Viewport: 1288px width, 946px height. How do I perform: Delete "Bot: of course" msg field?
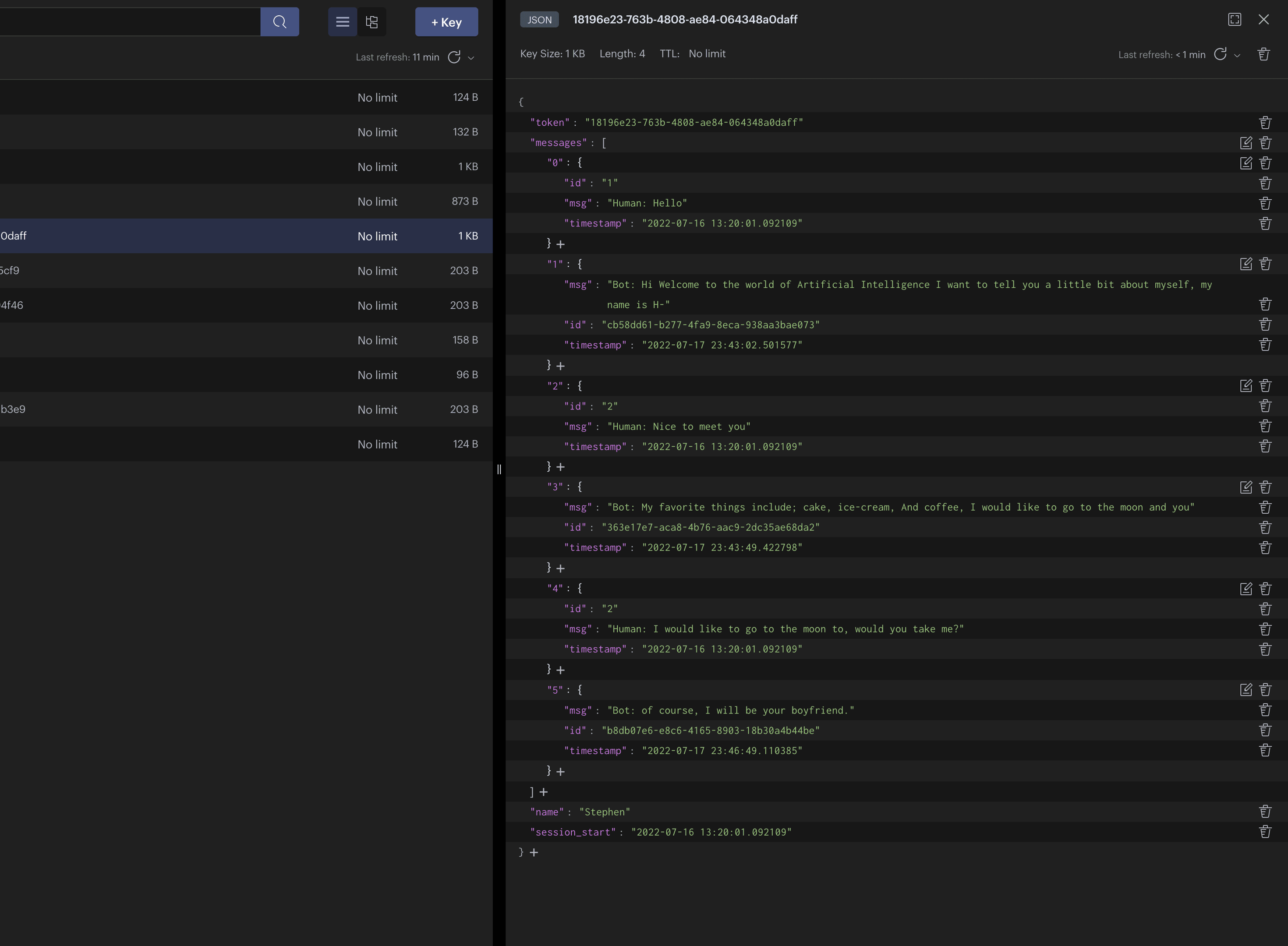tap(1266, 710)
